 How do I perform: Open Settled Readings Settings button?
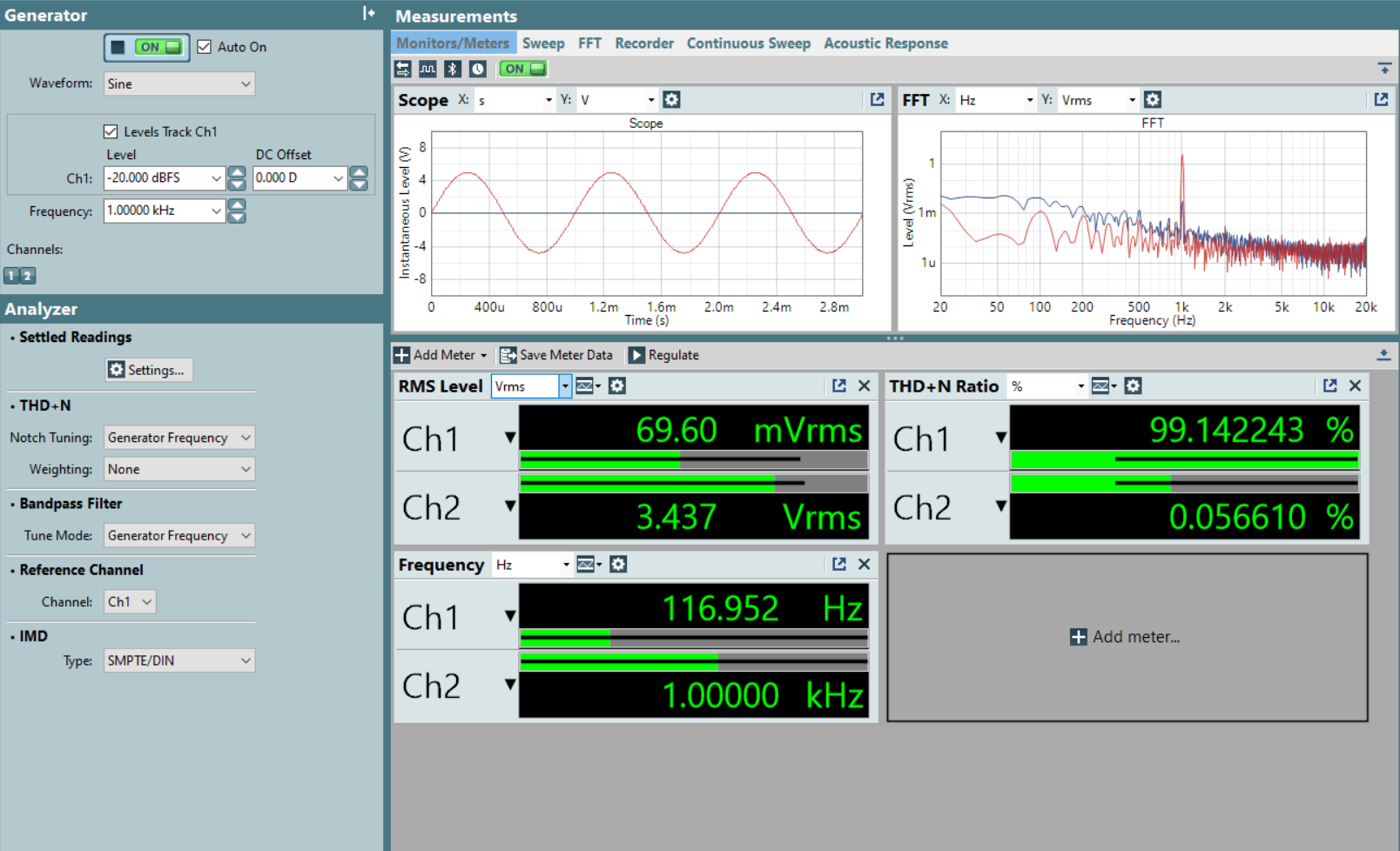[x=149, y=370]
